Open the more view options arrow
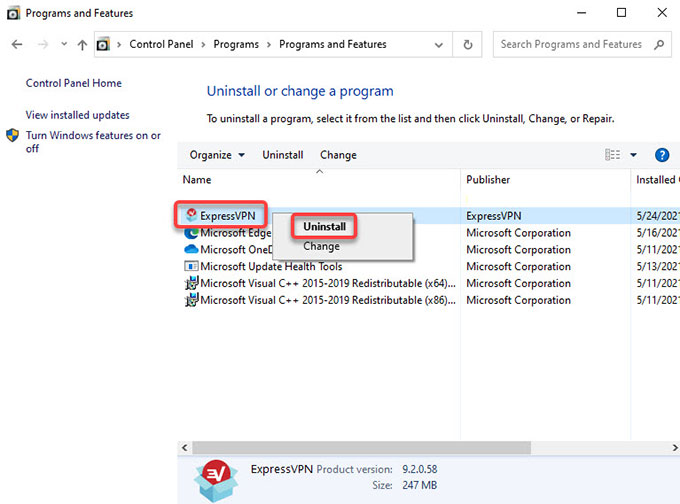 [633, 155]
